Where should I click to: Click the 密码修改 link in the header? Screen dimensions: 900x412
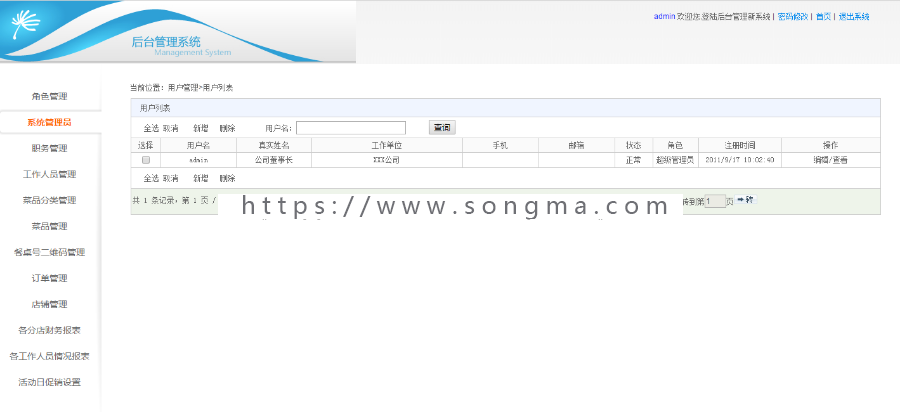pyautogui.click(x=793, y=17)
